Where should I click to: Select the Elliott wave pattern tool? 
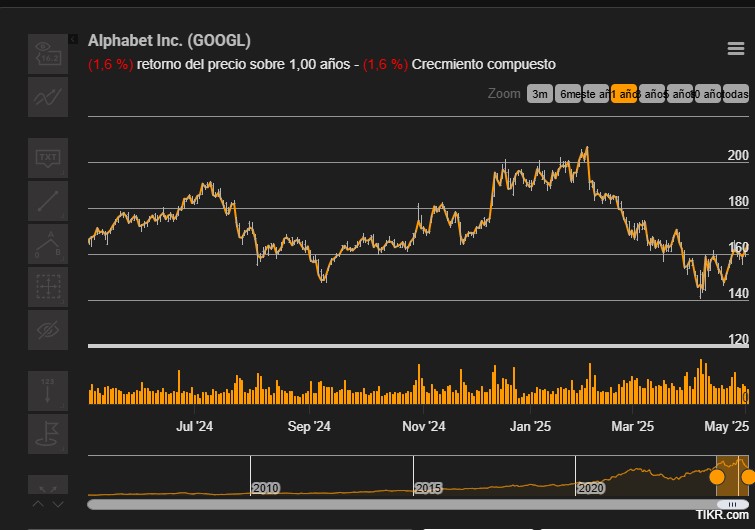click(47, 243)
